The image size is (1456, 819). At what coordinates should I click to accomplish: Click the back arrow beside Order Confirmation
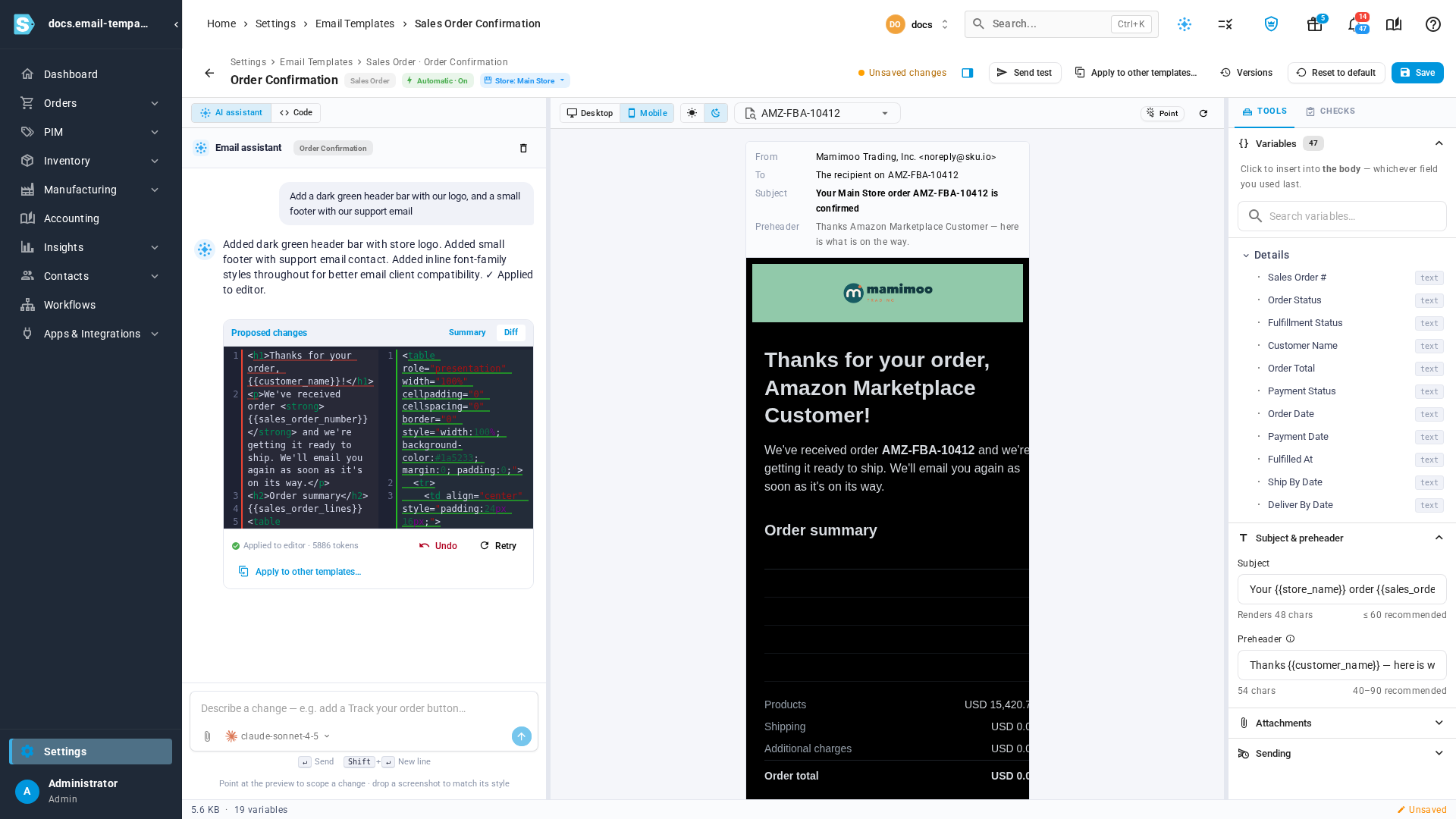tap(209, 74)
